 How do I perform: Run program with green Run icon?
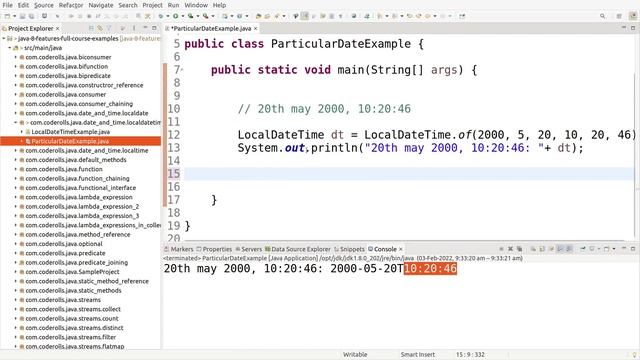pyautogui.click(x=176, y=16)
